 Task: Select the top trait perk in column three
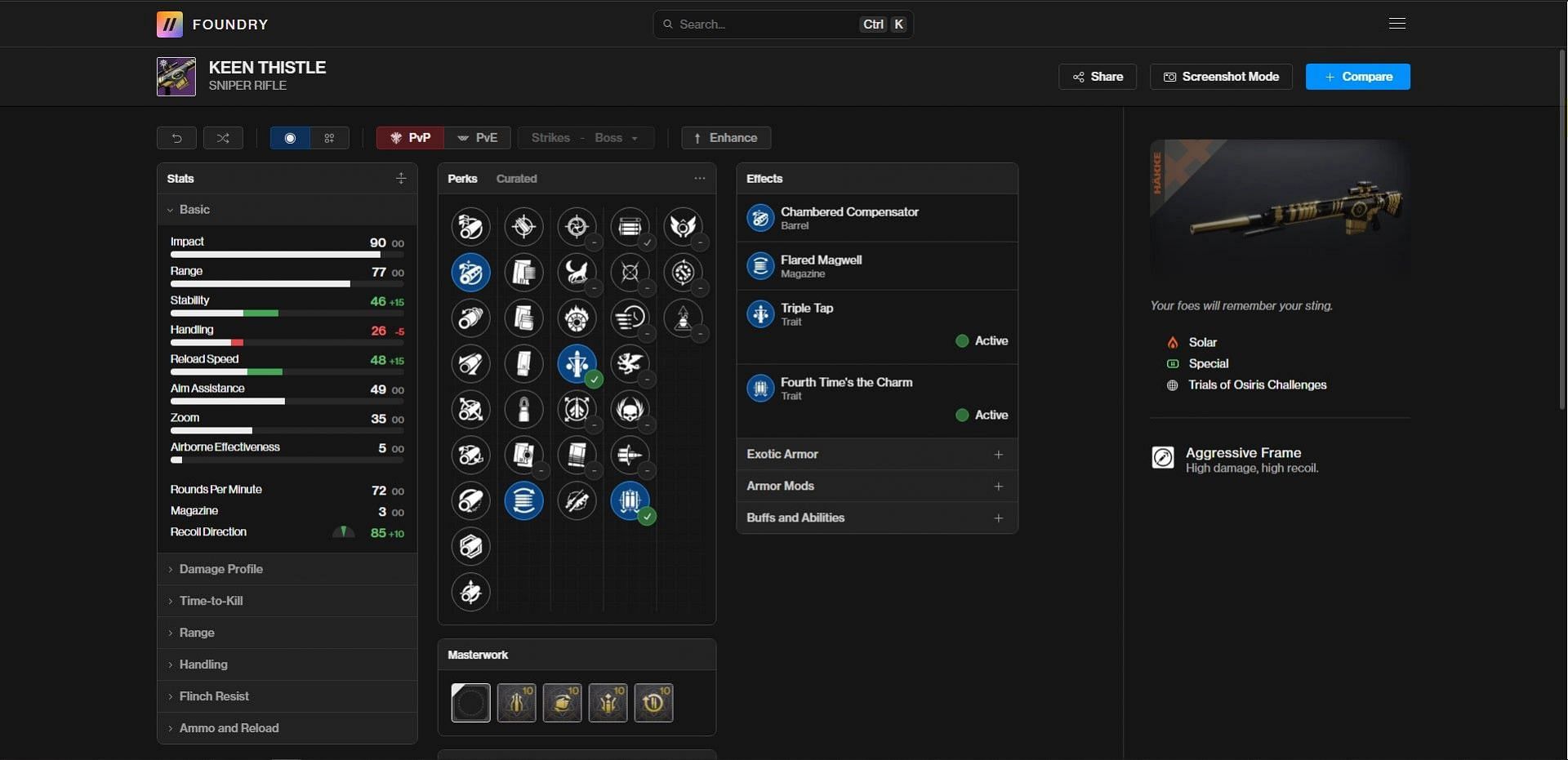pos(577,227)
